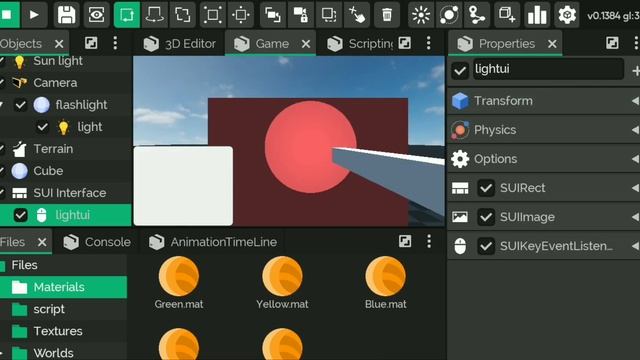Click the touch pointer tool icon
The image size is (640, 360).
click(x=357, y=15)
